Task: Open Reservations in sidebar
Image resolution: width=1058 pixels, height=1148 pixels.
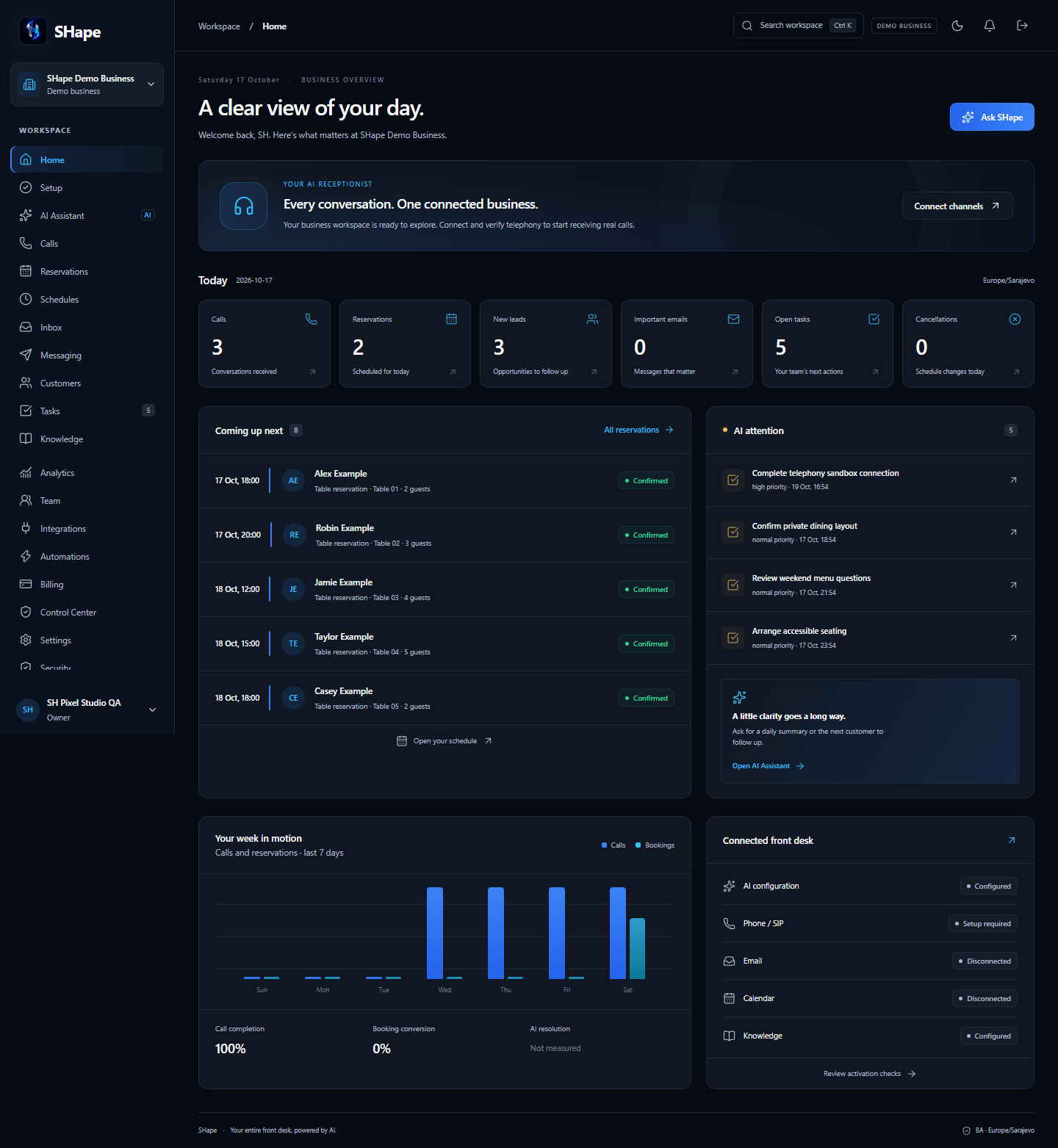Action: (x=87, y=271)
